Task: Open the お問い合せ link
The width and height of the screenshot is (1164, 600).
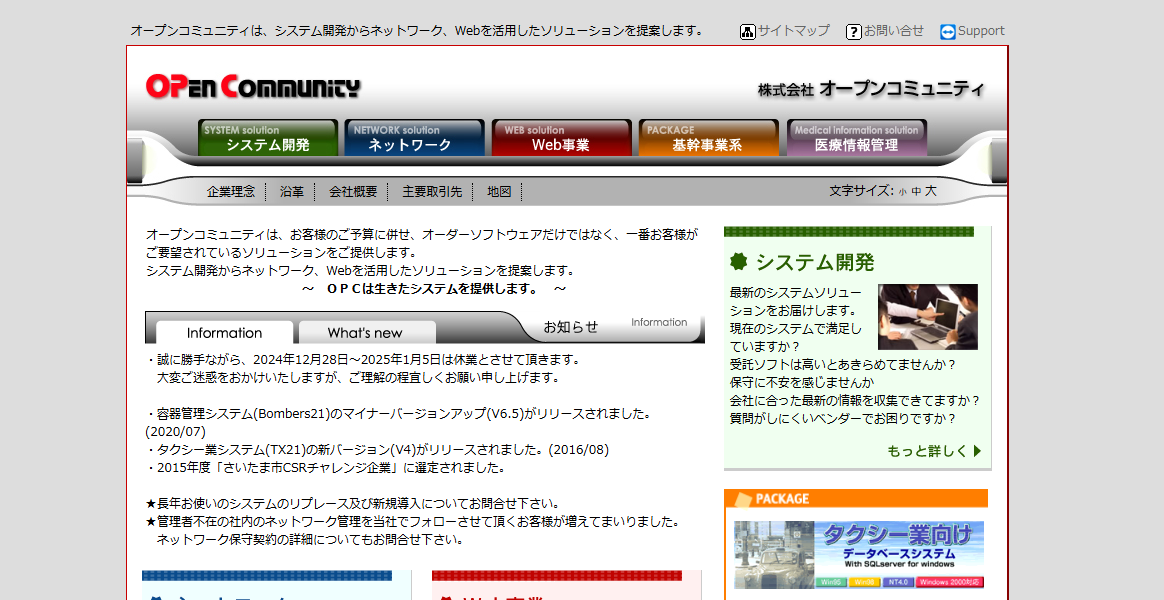Action: (x=894, y=30)
